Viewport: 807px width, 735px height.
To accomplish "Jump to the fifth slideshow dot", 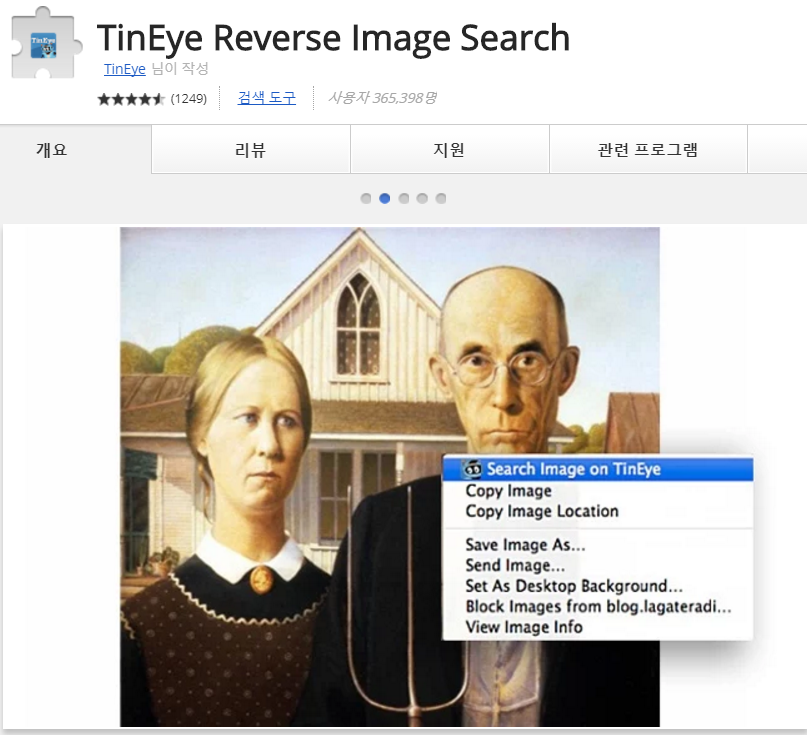I will (x=441, y=199).
